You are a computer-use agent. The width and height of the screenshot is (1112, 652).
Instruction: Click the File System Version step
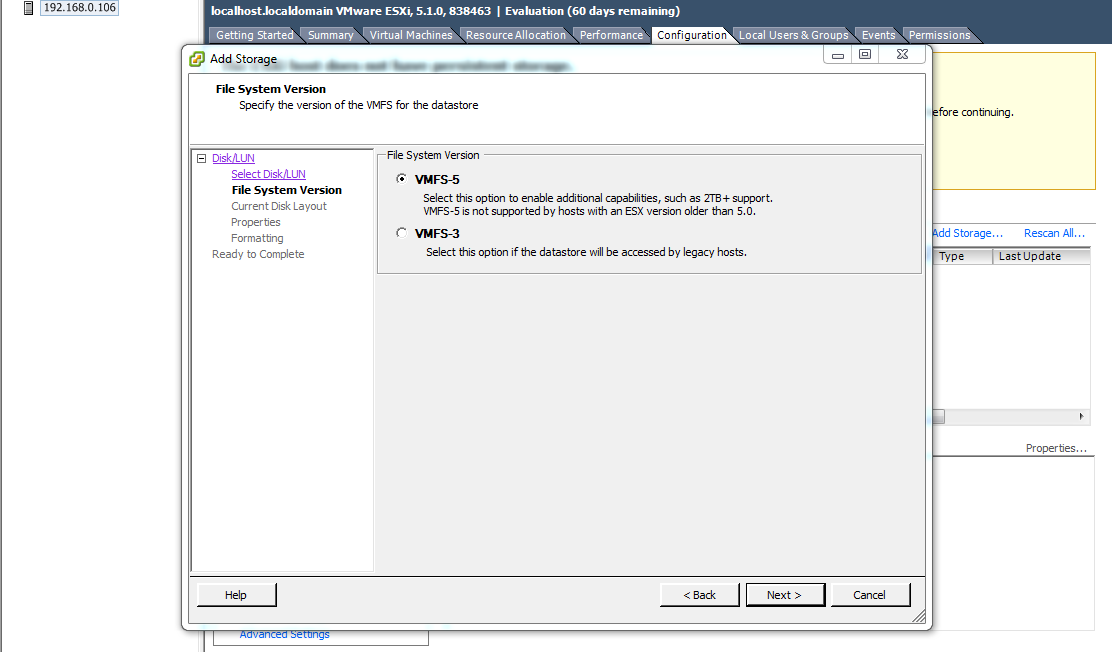coord(287,190)
